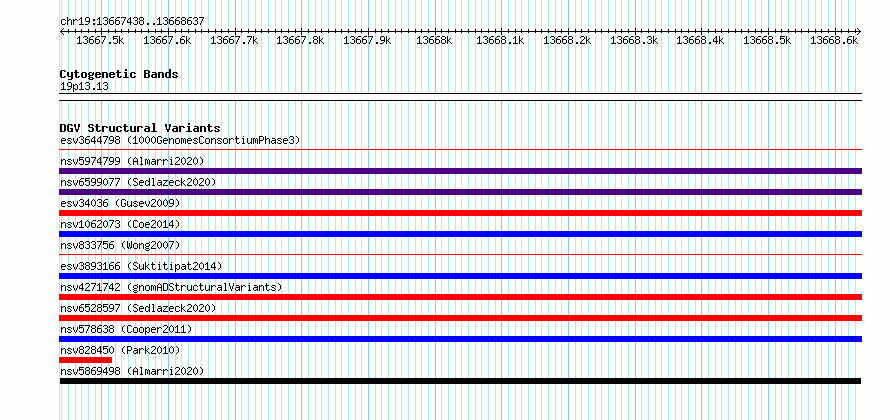Click the blue bar under esv3893166

[460, 276]
